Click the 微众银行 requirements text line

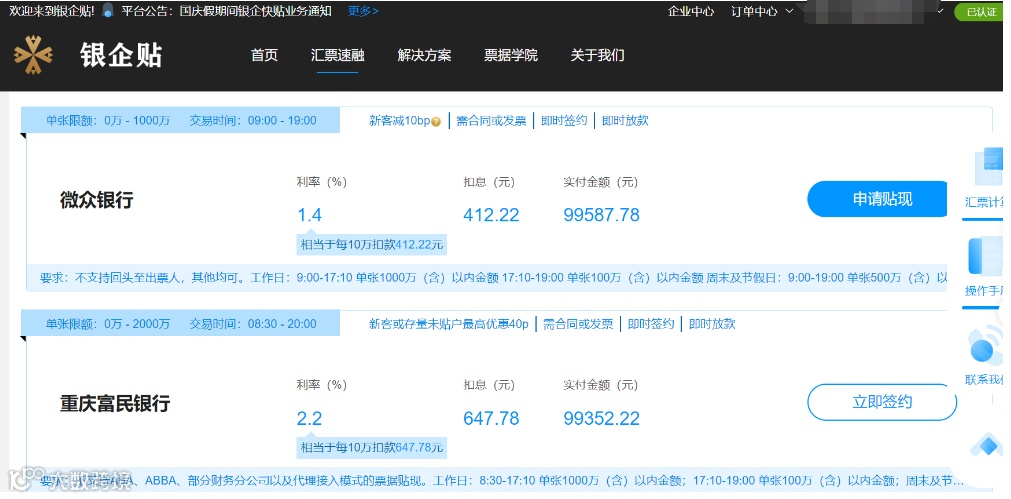(x=493, y=278)
